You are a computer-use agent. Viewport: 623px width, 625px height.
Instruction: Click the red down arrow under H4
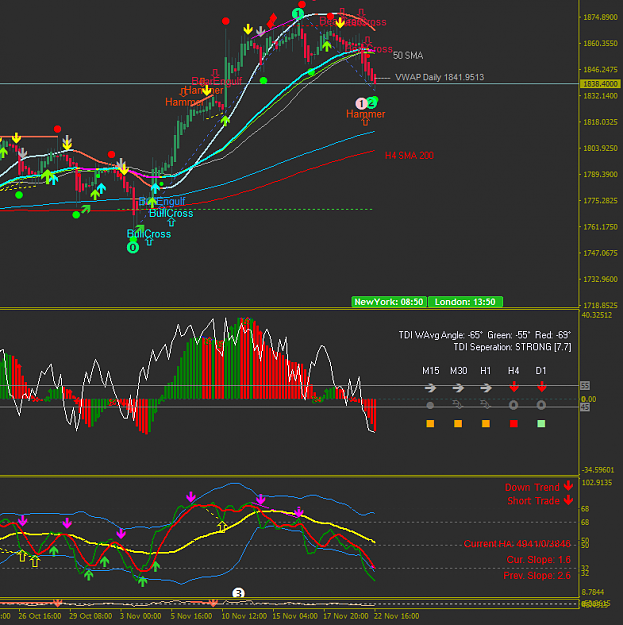[x=514, y=386]
